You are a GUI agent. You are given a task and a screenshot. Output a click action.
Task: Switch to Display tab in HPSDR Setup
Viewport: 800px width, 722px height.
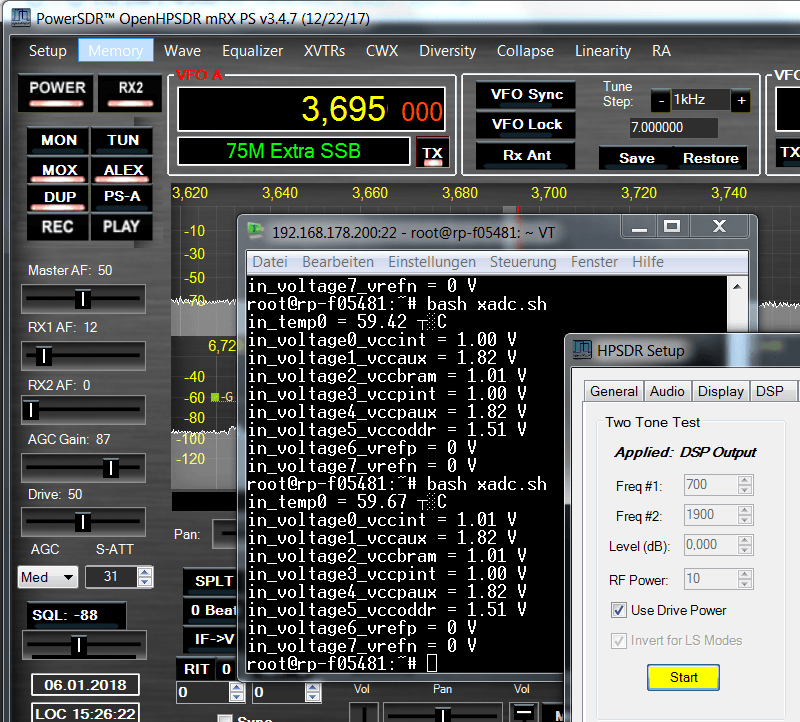720,391
